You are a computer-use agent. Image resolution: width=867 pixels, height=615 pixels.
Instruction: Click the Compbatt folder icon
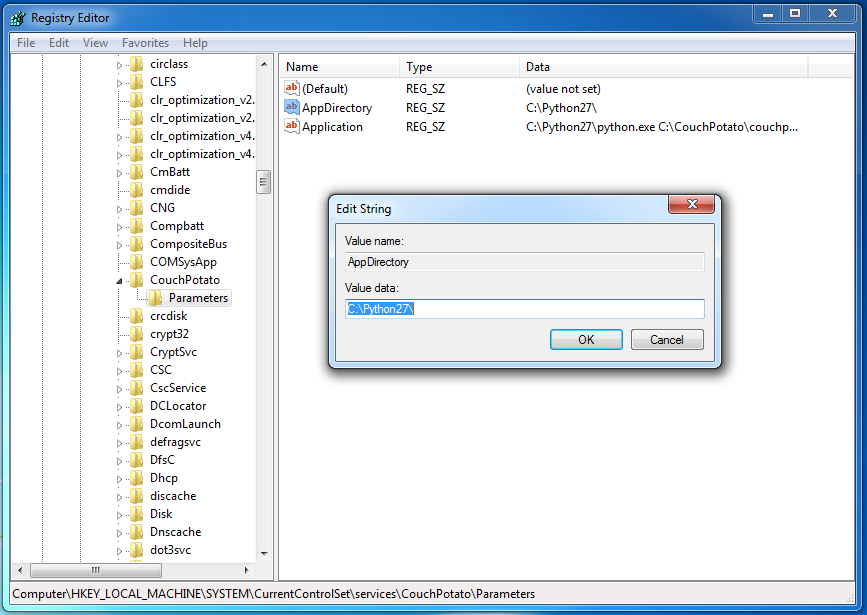137,226
